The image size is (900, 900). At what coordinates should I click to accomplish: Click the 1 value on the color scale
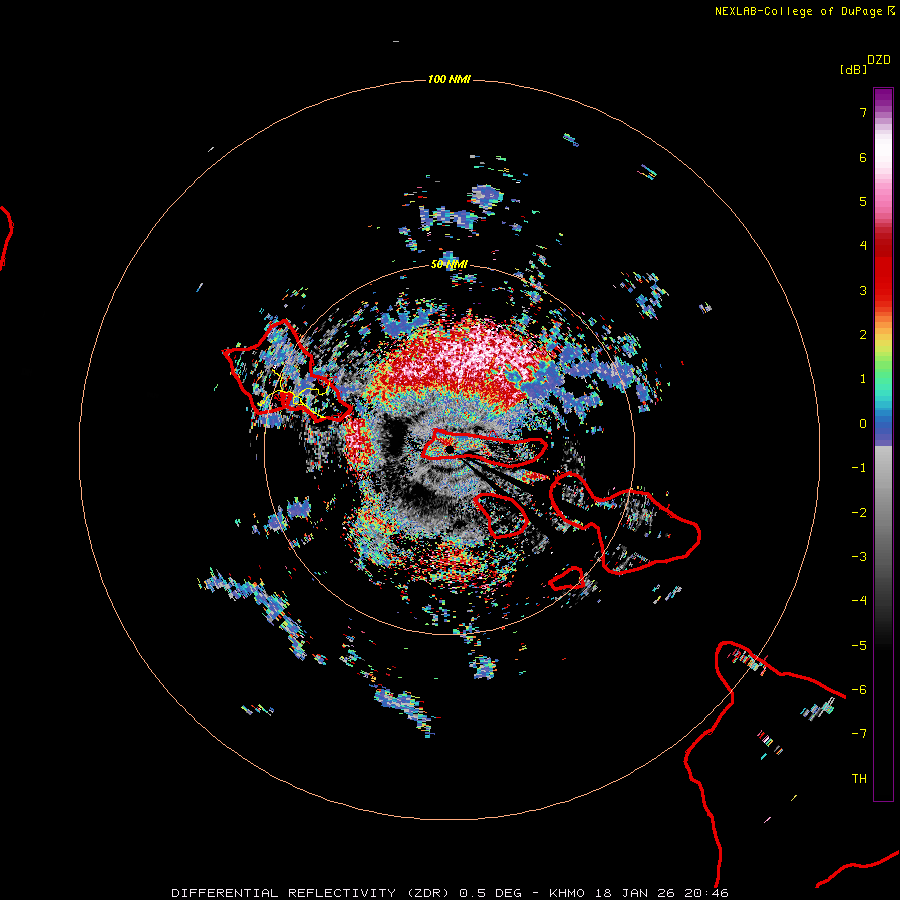click(x=863, y=379)
